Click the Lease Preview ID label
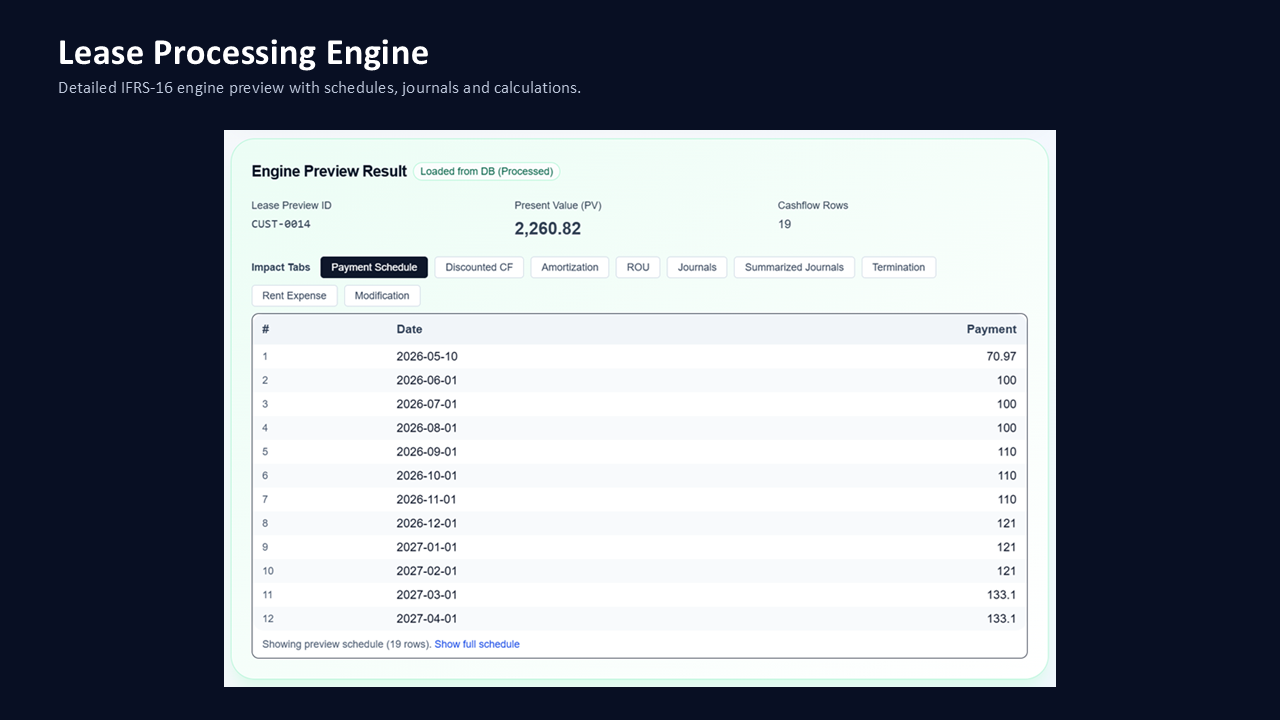This screenshot has height=720, width=1280. [291, 205]
